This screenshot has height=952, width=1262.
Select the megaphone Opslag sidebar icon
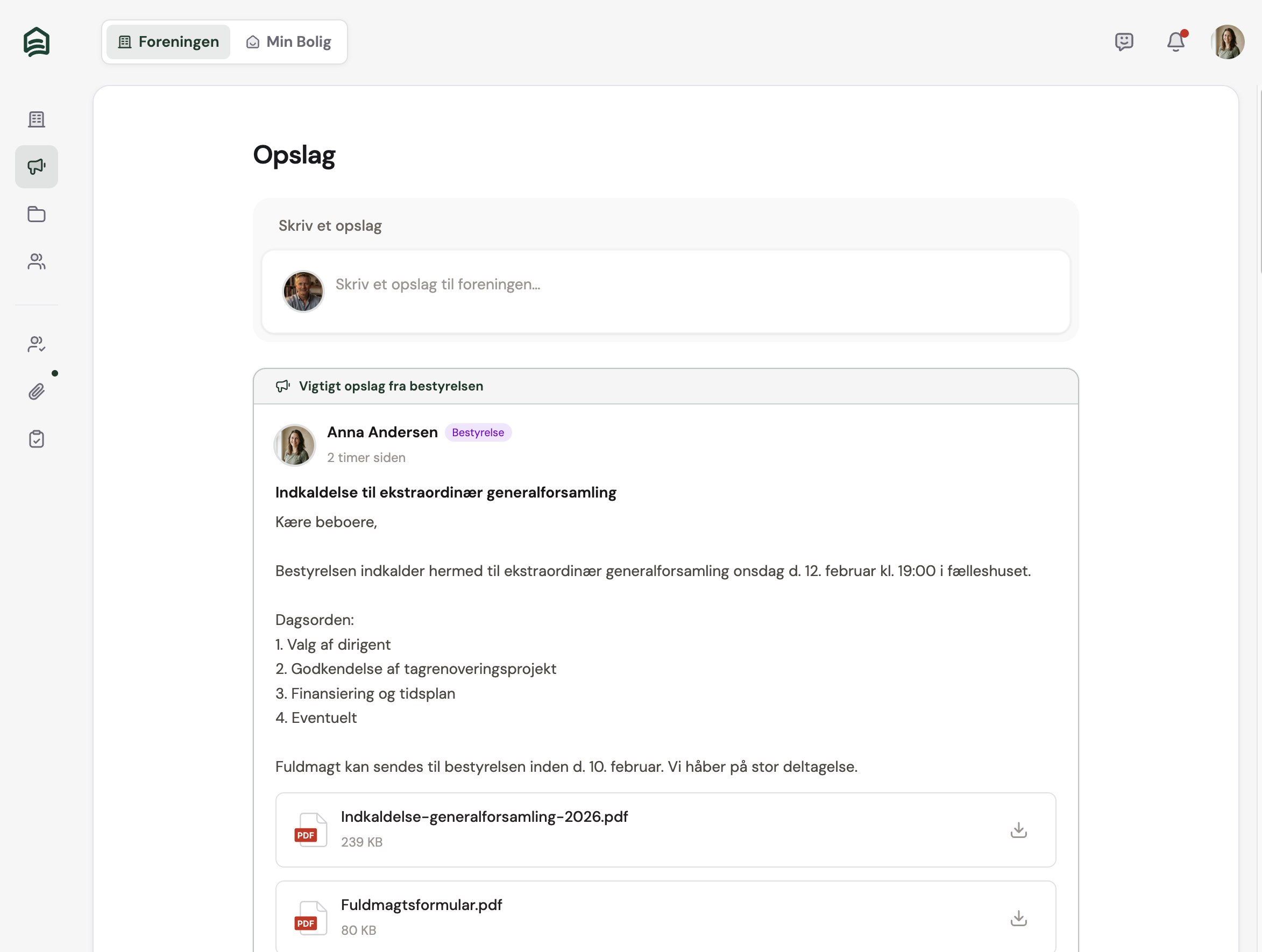[x=37, y=167]
